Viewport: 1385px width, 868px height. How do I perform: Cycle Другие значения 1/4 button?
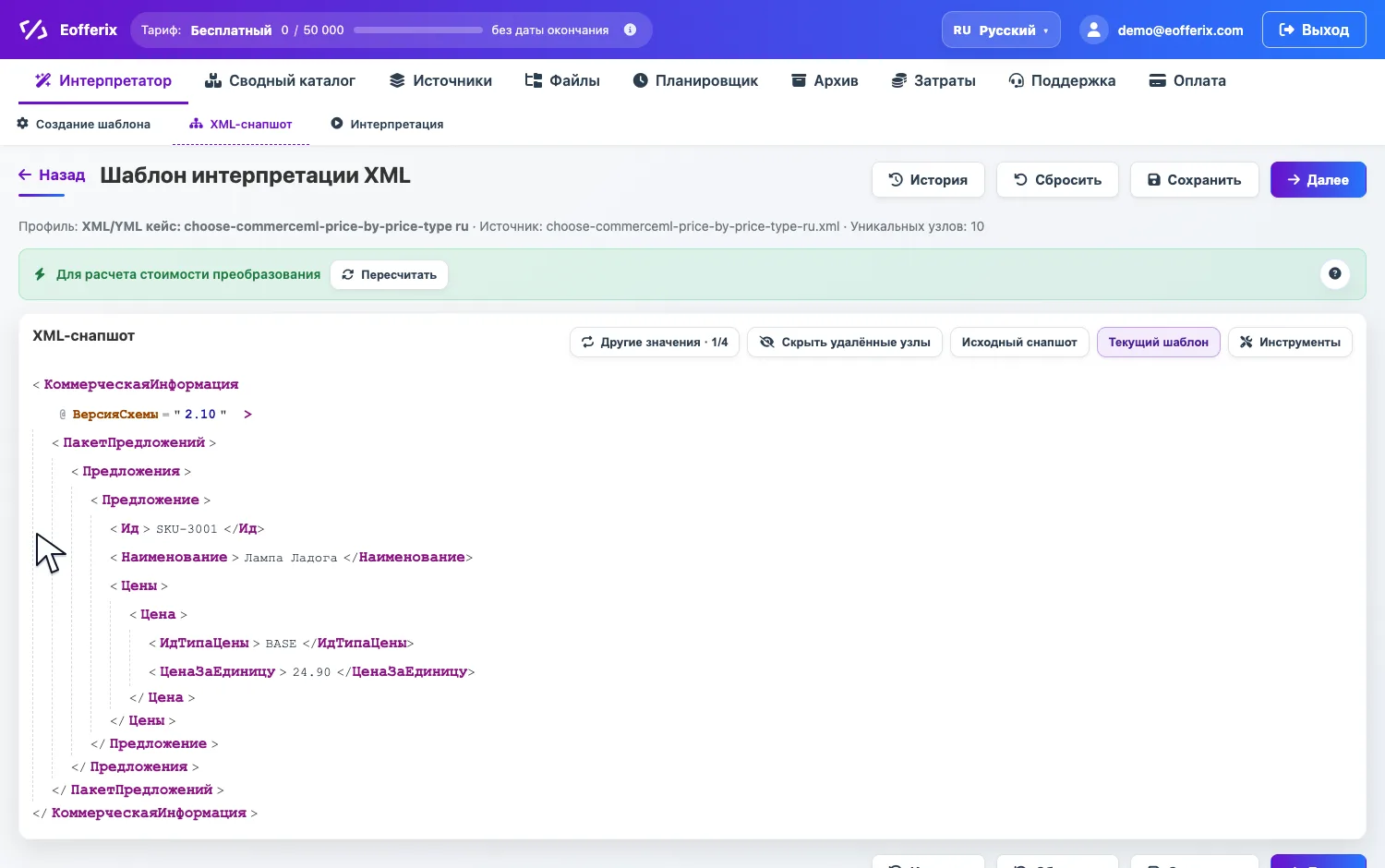[x=655, y=342]
